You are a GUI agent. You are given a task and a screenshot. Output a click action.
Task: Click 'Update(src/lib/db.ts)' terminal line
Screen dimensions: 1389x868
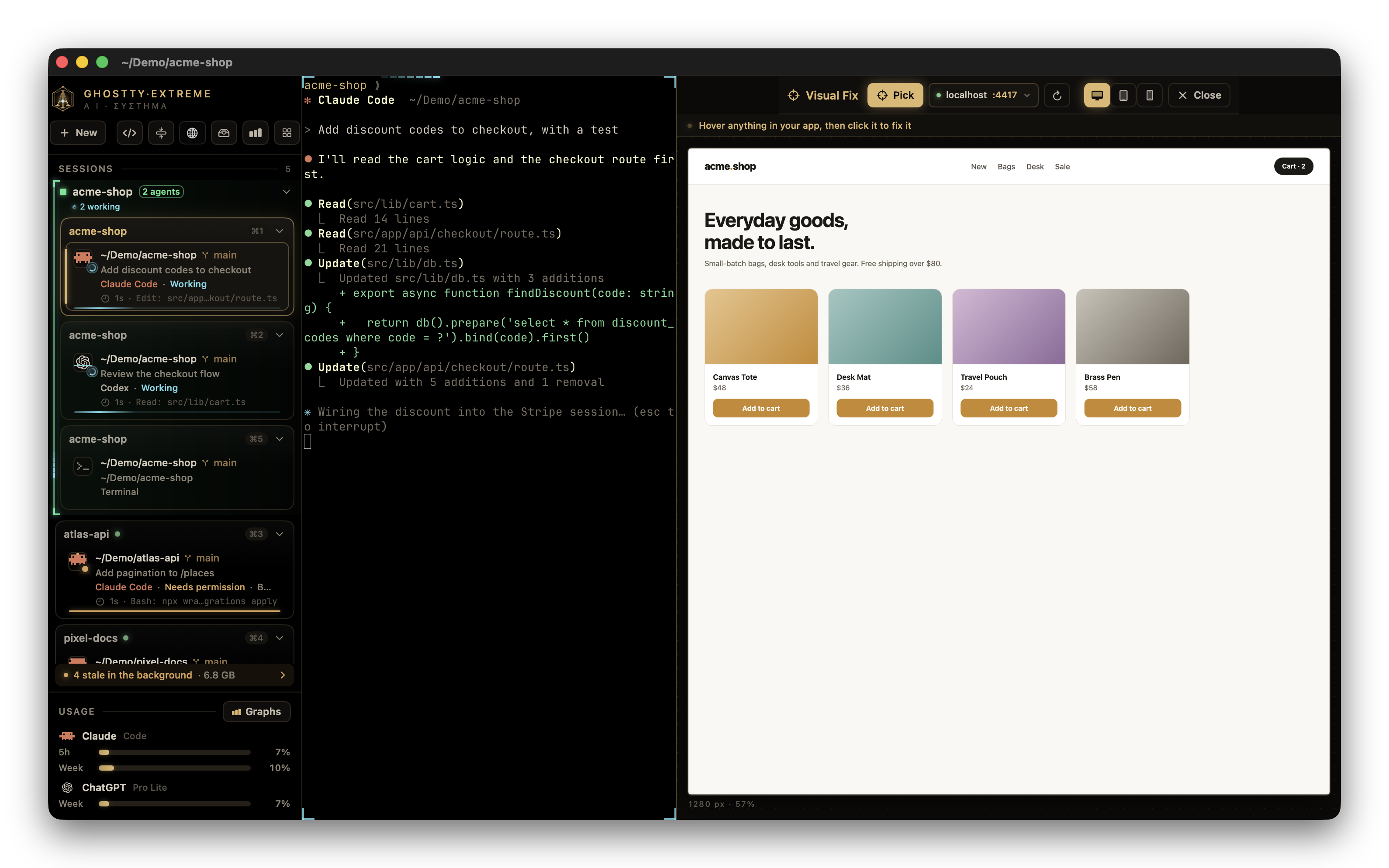[390, 264]
